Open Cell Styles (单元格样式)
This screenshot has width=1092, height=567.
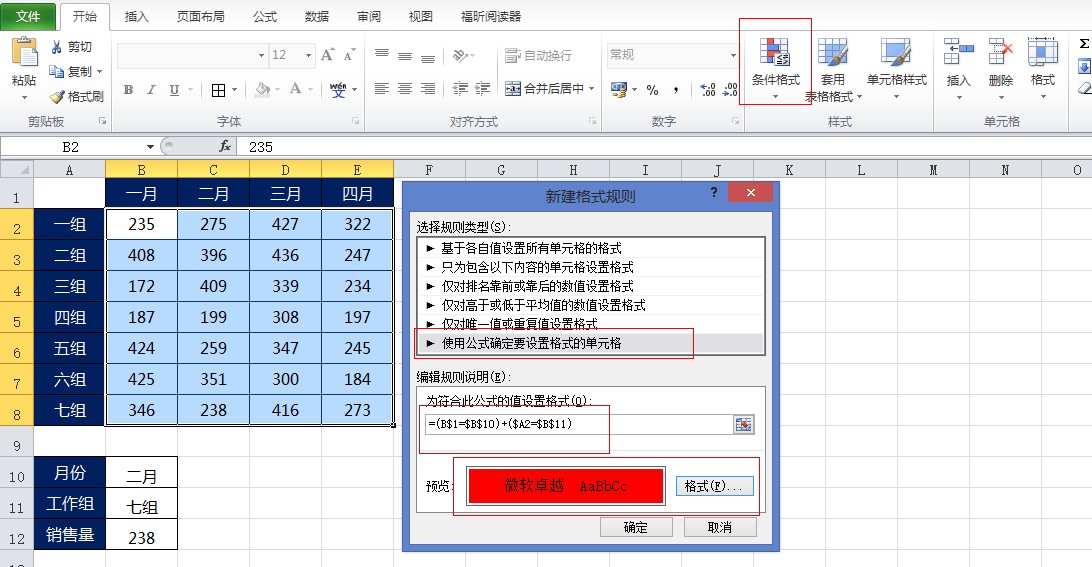(896, 68)
